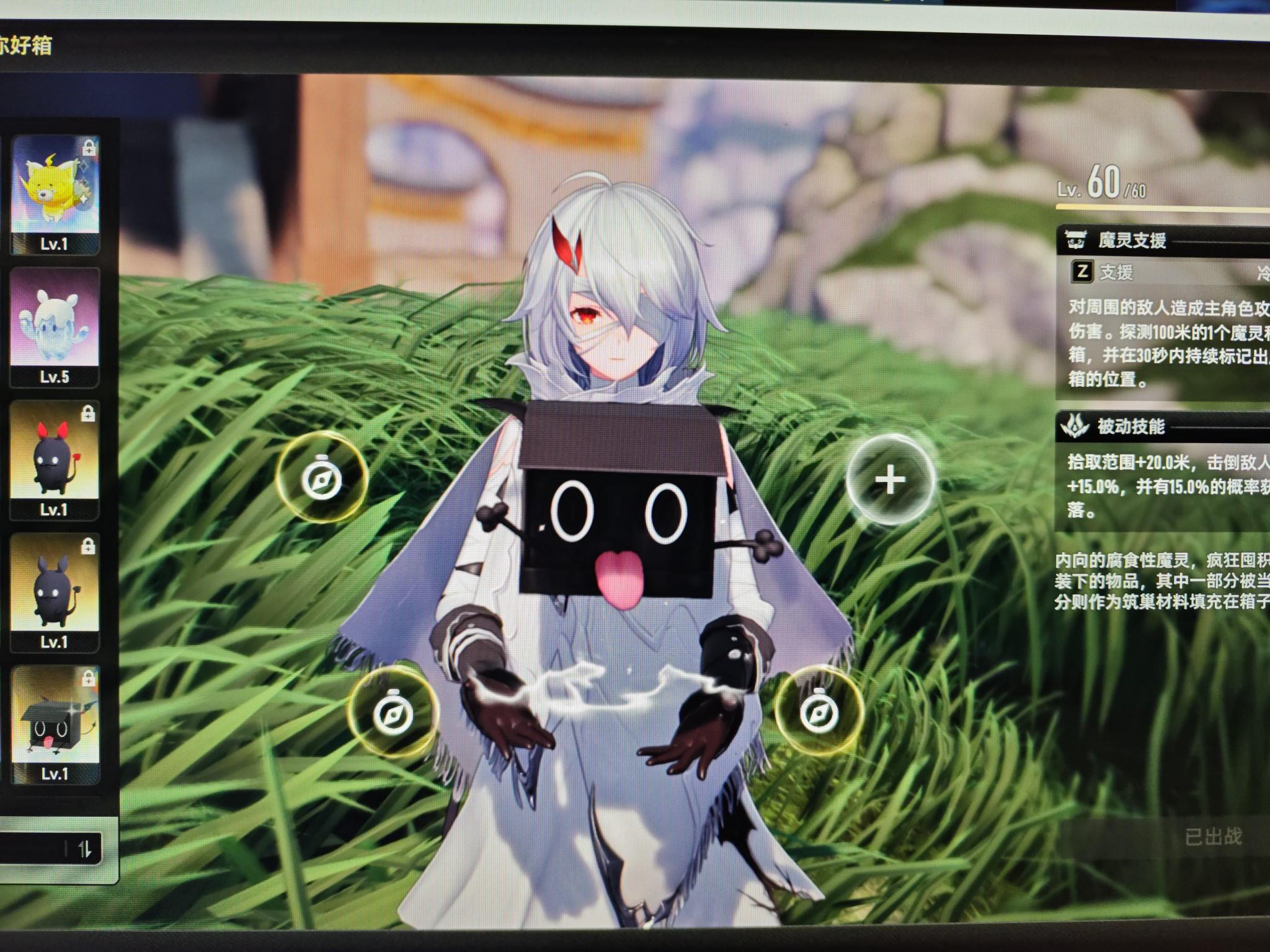Click the Lv. 60/60 experience bar

[1163, 207]
